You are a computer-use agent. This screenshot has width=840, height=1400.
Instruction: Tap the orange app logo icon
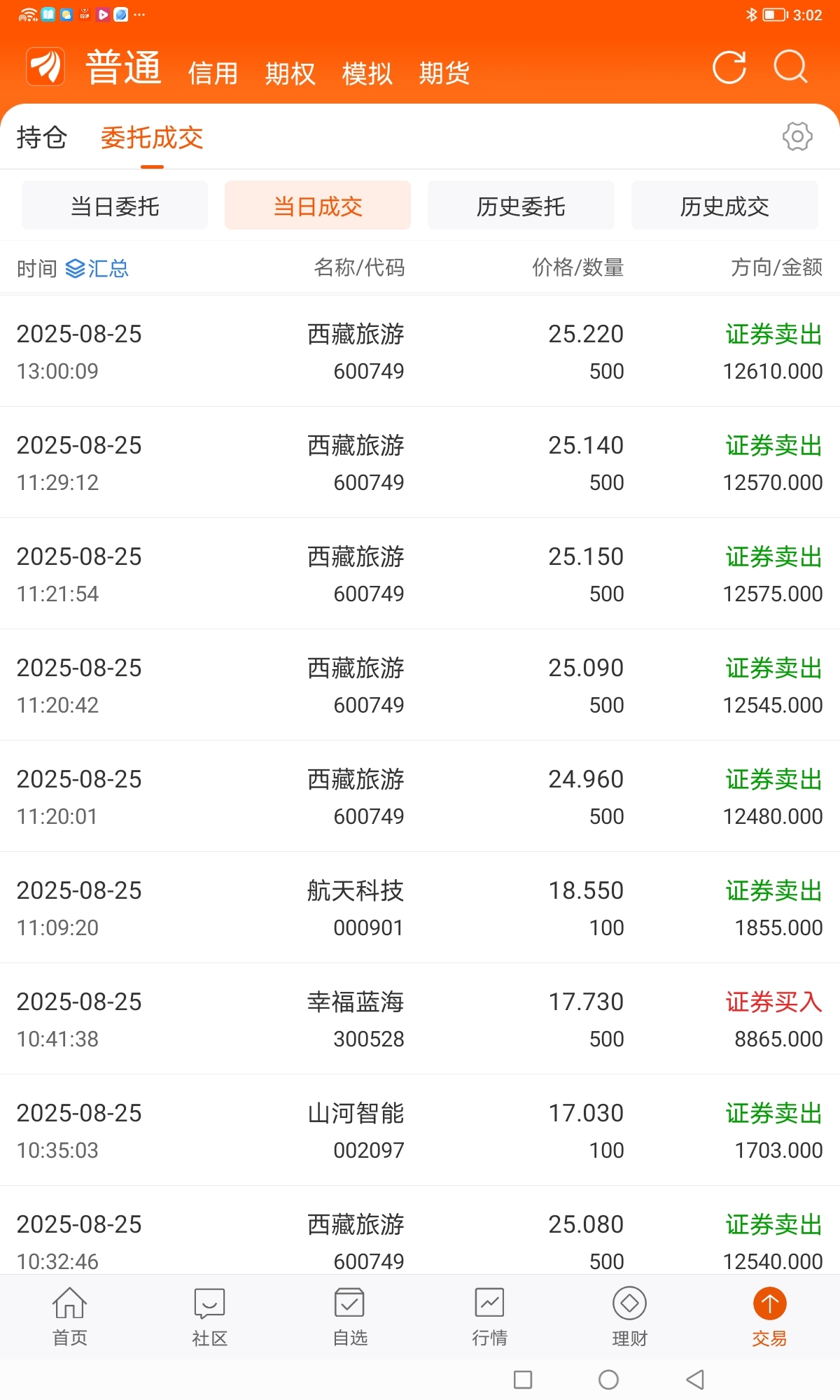pos(45,67)
